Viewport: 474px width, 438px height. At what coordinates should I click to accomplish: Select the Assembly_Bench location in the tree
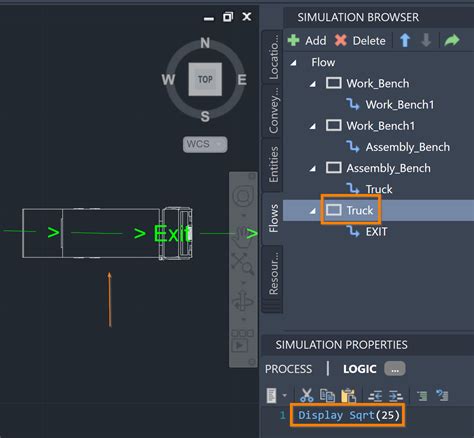click(388, 168)
